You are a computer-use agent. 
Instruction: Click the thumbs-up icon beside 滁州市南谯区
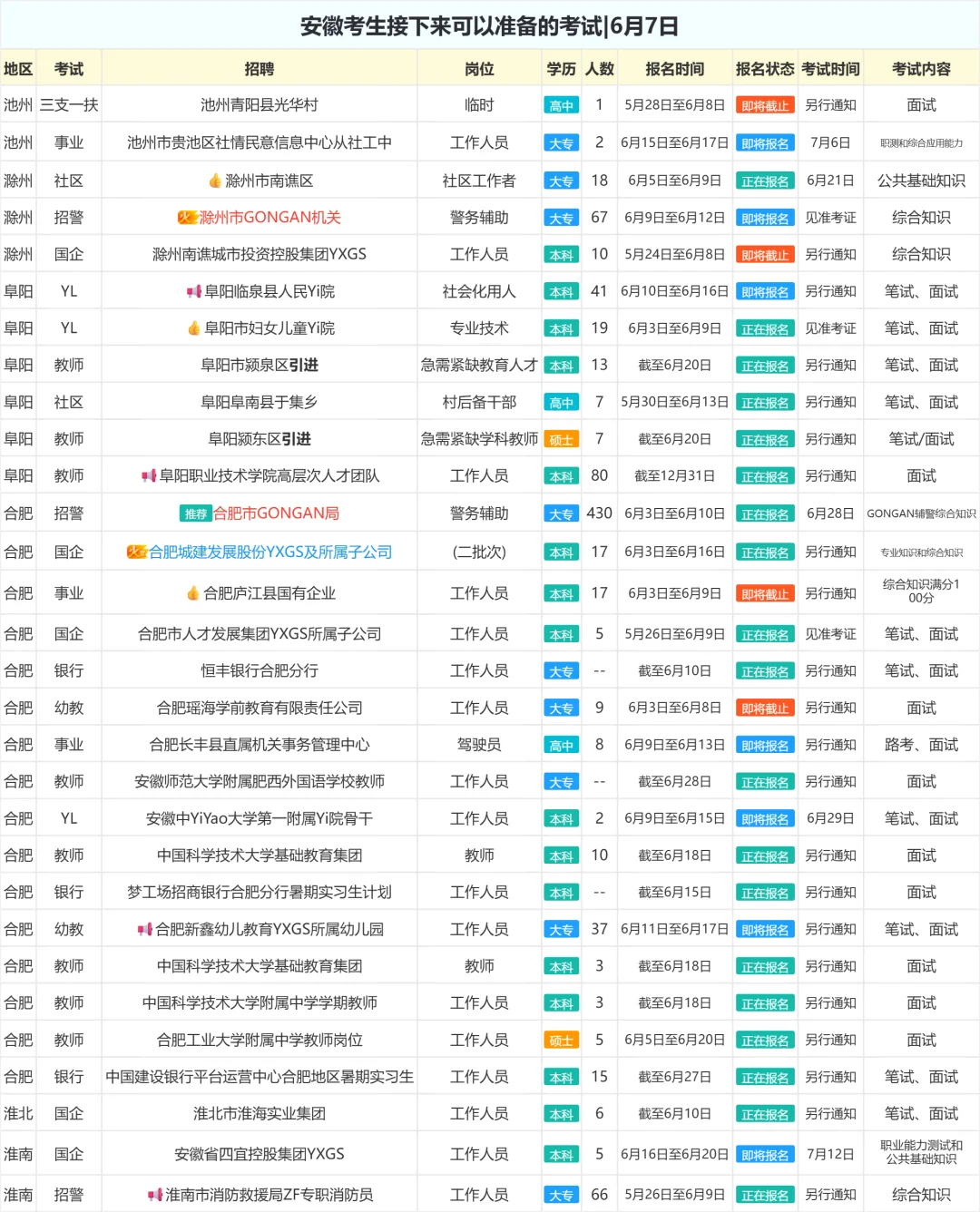pyautogui.click(x=215, y=181)
